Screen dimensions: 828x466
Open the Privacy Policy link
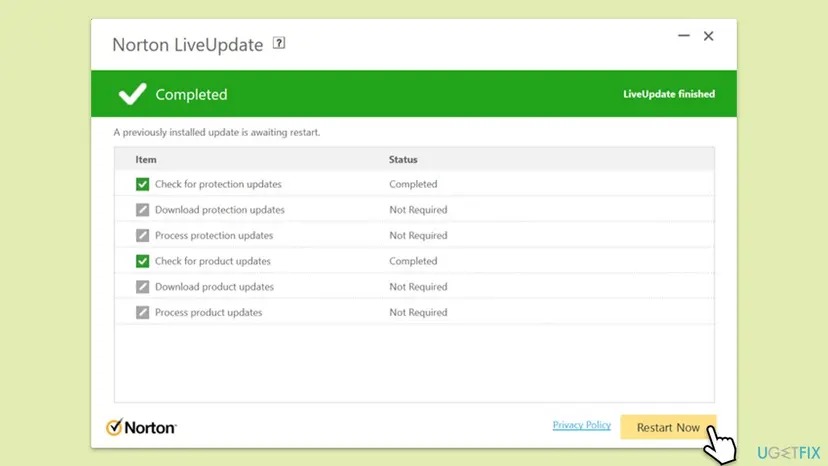[581, 425]
